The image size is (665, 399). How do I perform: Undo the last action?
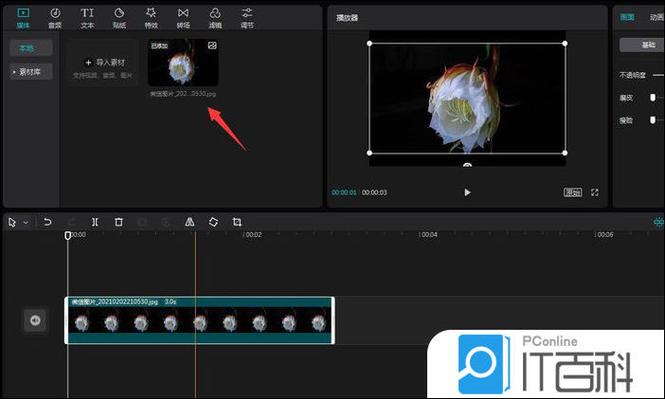[x=48, y=222]
